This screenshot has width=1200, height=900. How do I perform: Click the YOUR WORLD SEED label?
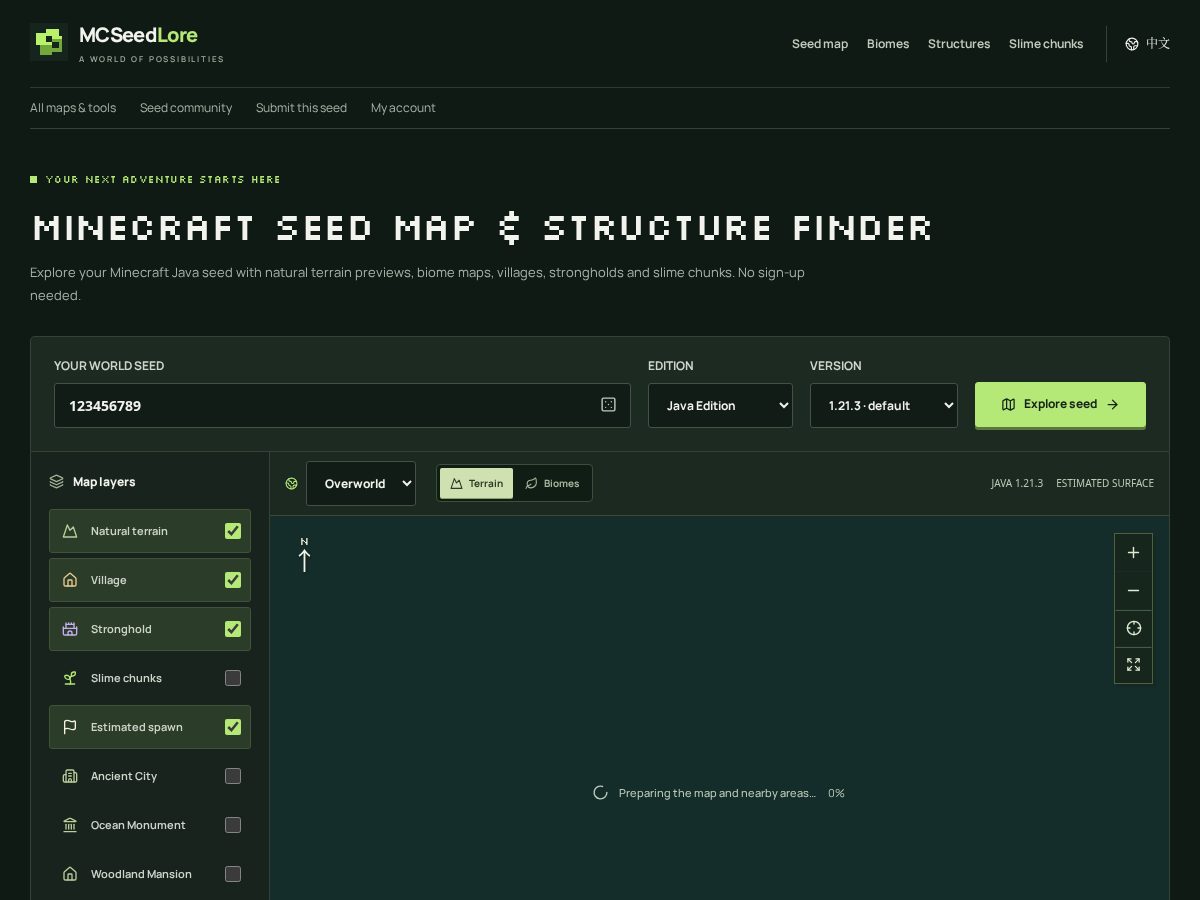pos(109,366)
